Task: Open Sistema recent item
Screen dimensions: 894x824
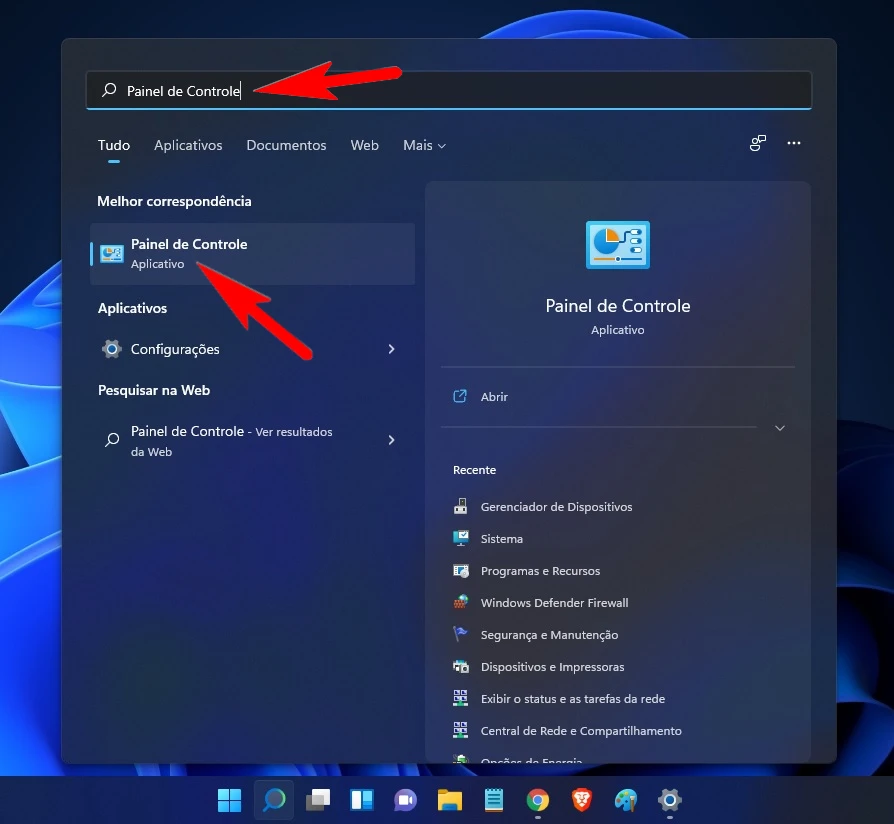Action: 501,538
